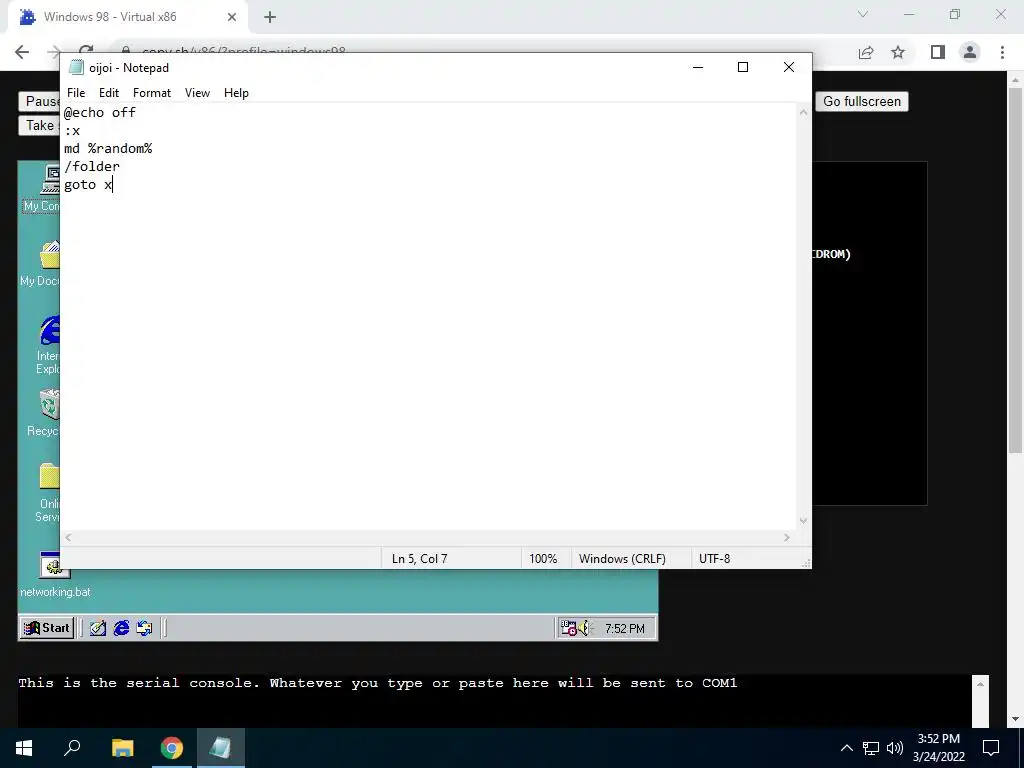Click Notepad icon in Windows taskbar
1024x768 pixels.
point(220,748)
